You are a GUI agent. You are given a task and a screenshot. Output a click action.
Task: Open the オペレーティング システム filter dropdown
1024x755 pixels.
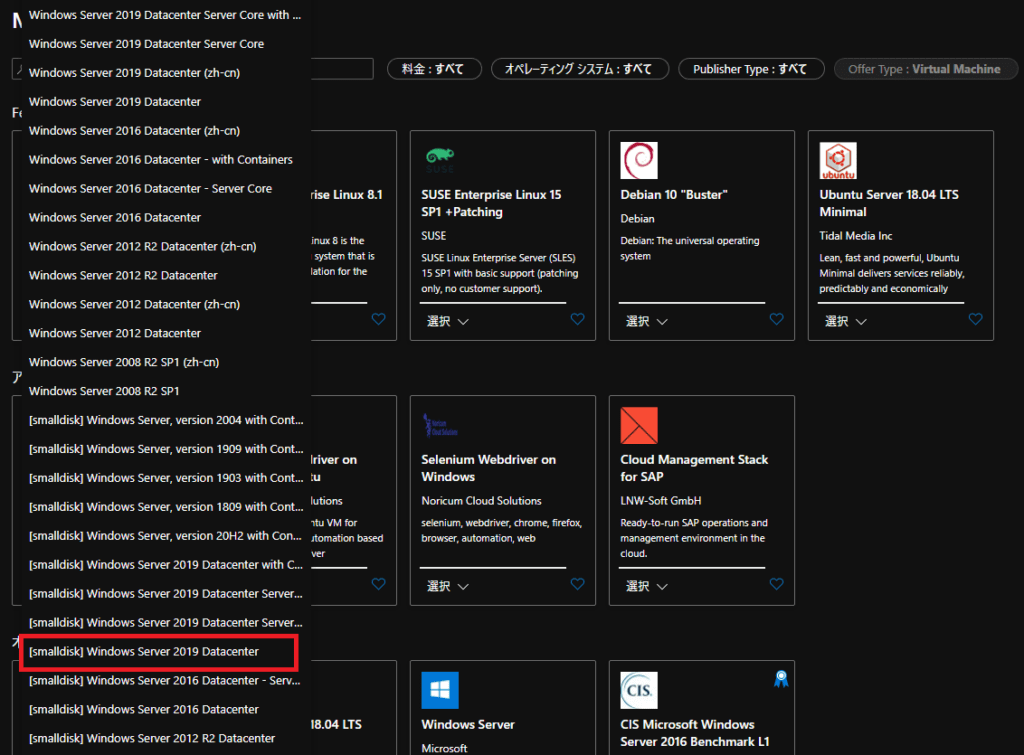tap(579, 68)
